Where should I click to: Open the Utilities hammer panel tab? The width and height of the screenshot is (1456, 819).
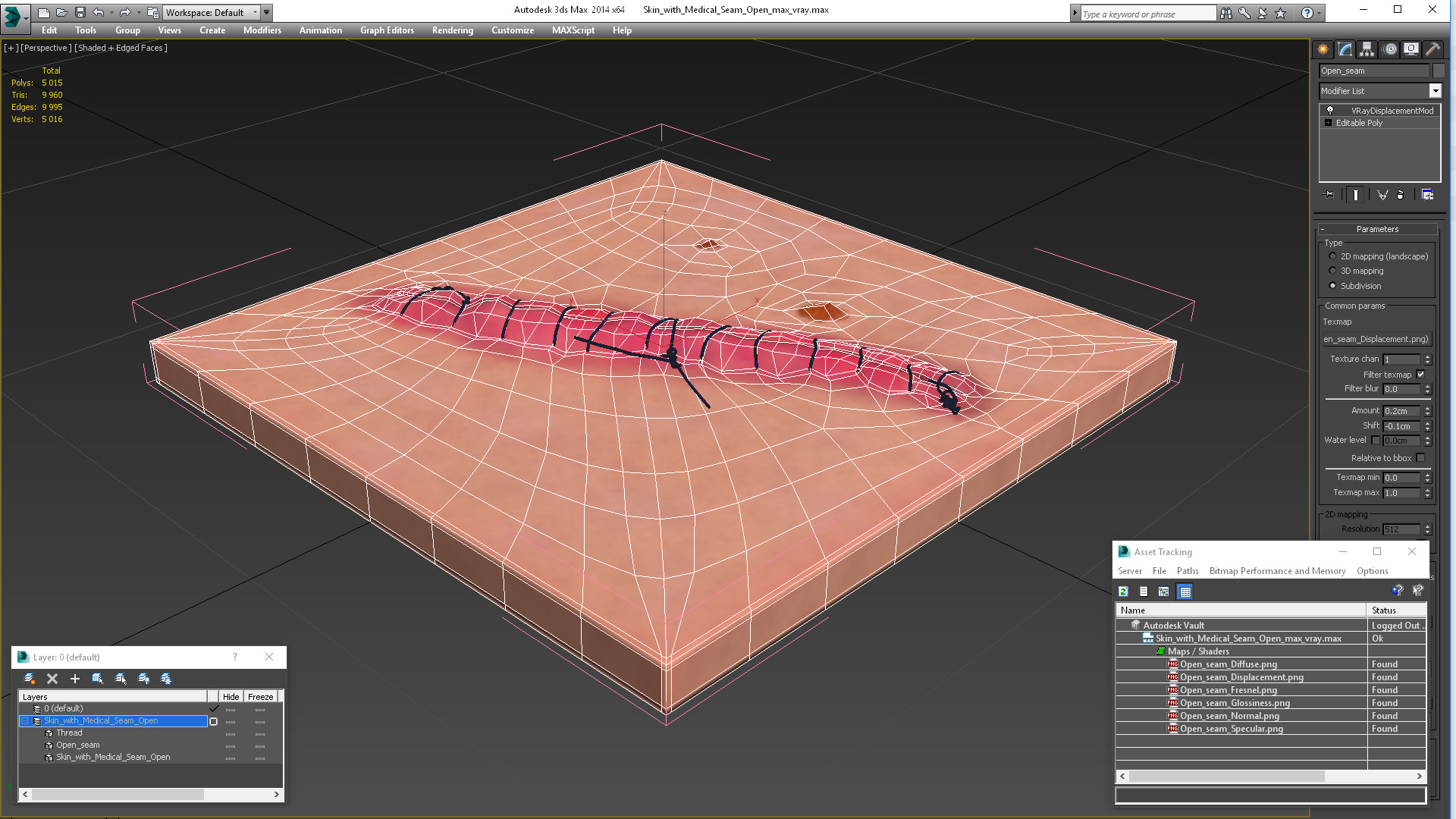pyautogui.click(x=1432, y=49)
